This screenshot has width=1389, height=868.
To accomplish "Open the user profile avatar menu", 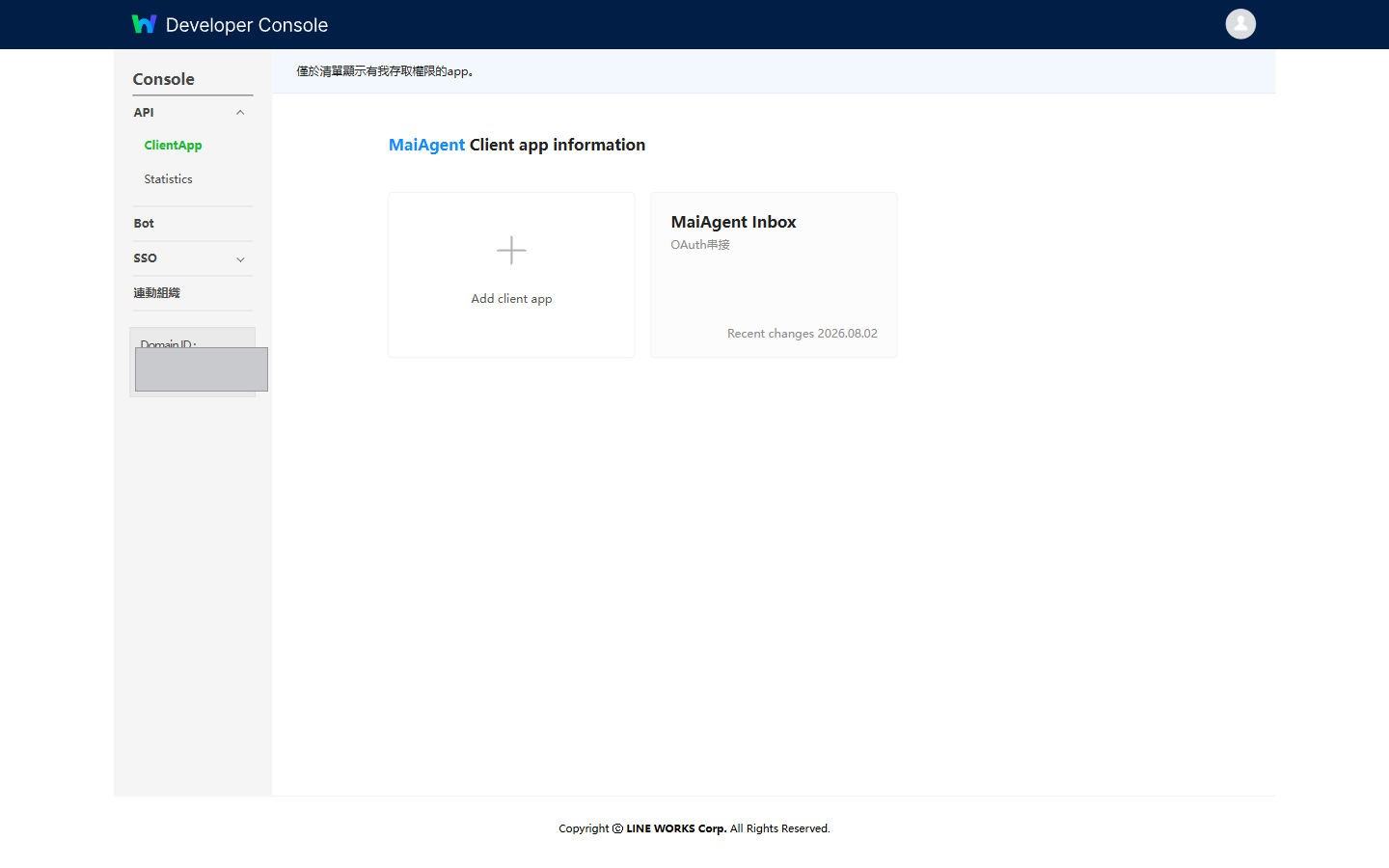I will point(1240,24).
